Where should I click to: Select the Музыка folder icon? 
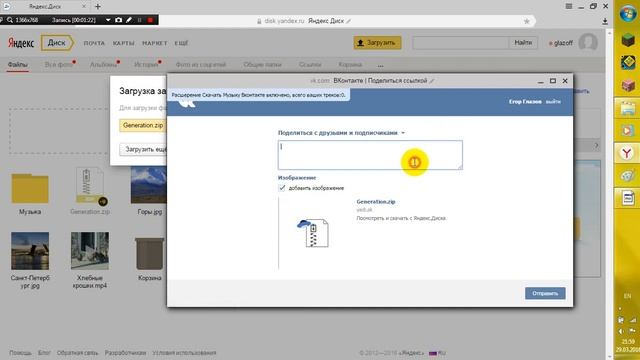pyautogui.click(x=30, y=188)
